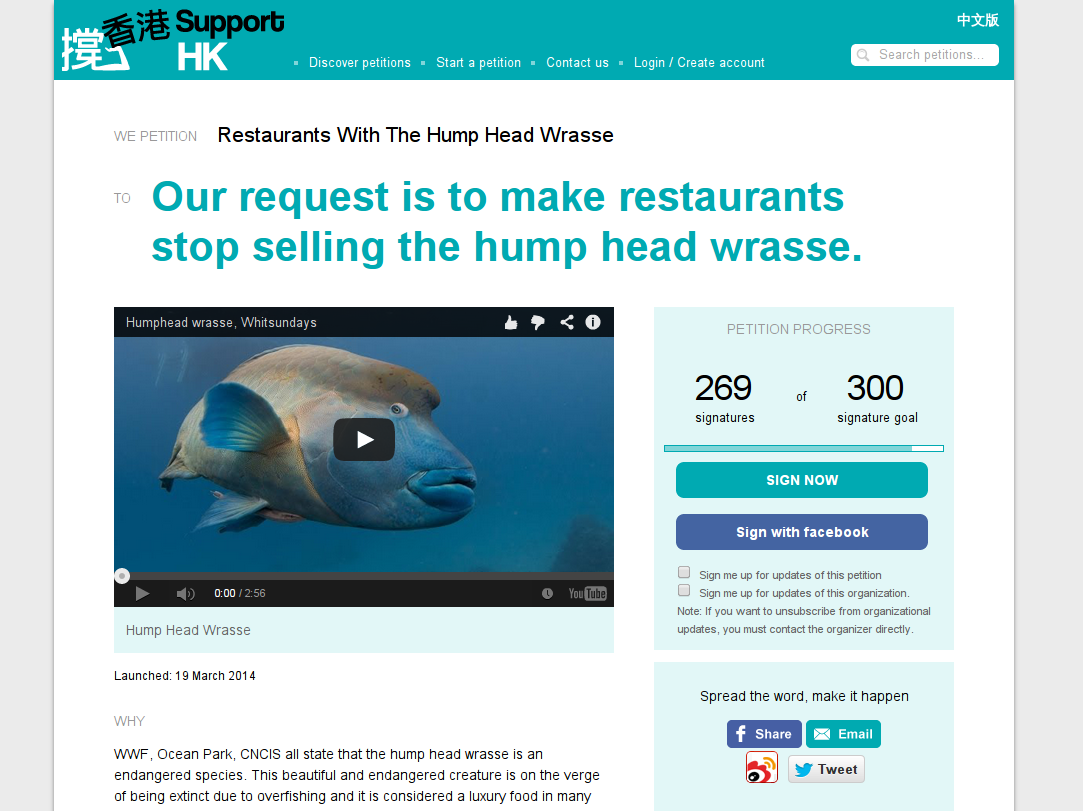Click the Search petitions input field
Screen dimensions: 1083x811
pos(925,55)
